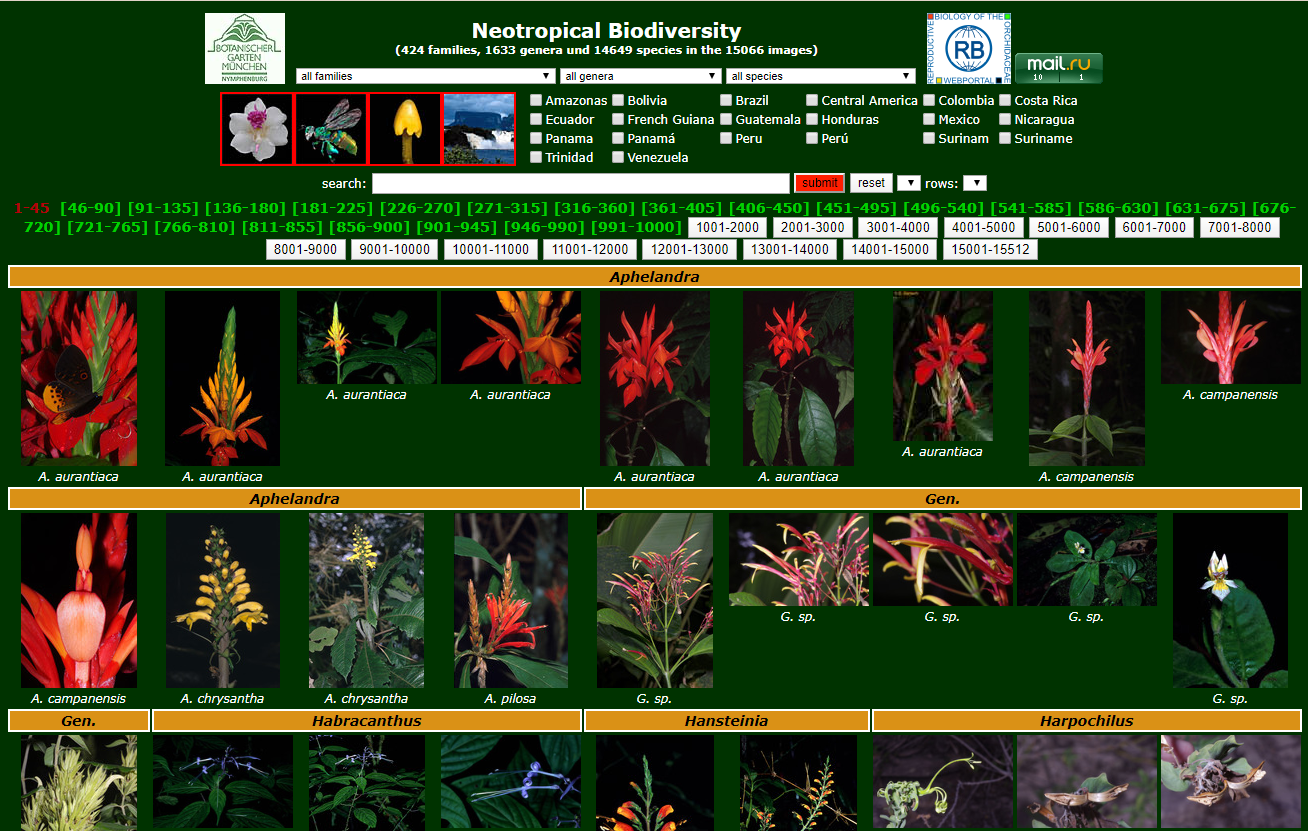
Task: Click the 15001-15512 range button
Action: tap(990, 249)
